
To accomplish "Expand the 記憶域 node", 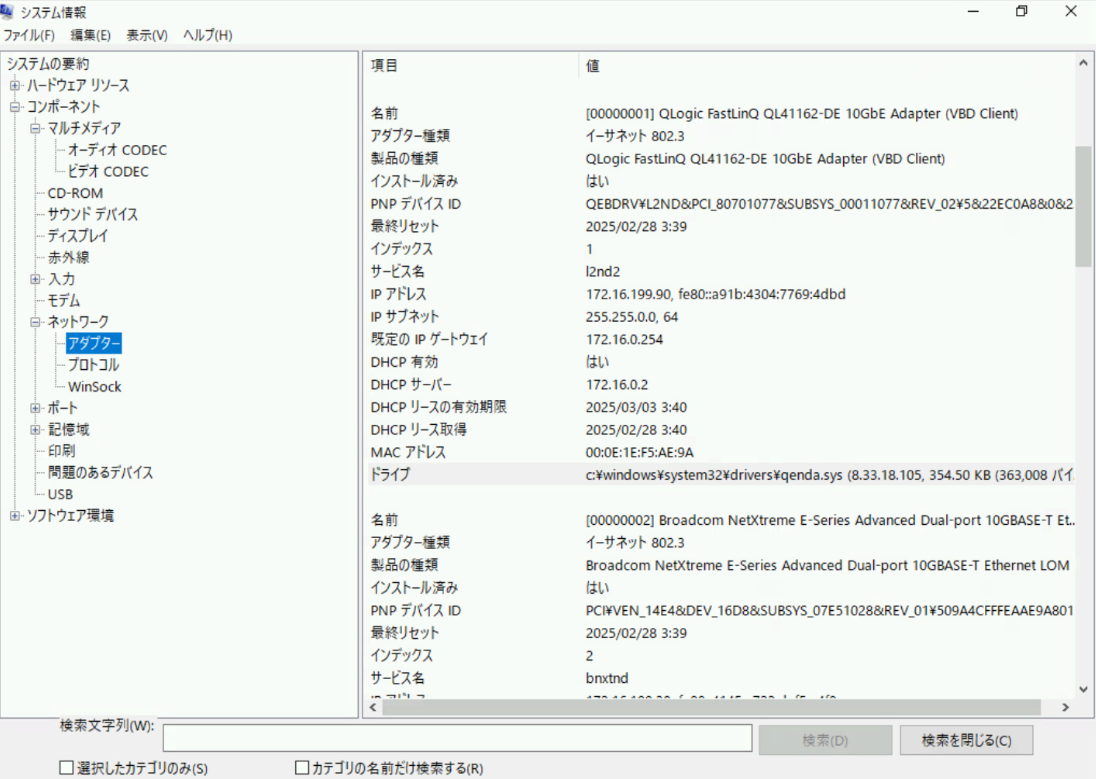I will pyautogui.click(x=35, y=430).
